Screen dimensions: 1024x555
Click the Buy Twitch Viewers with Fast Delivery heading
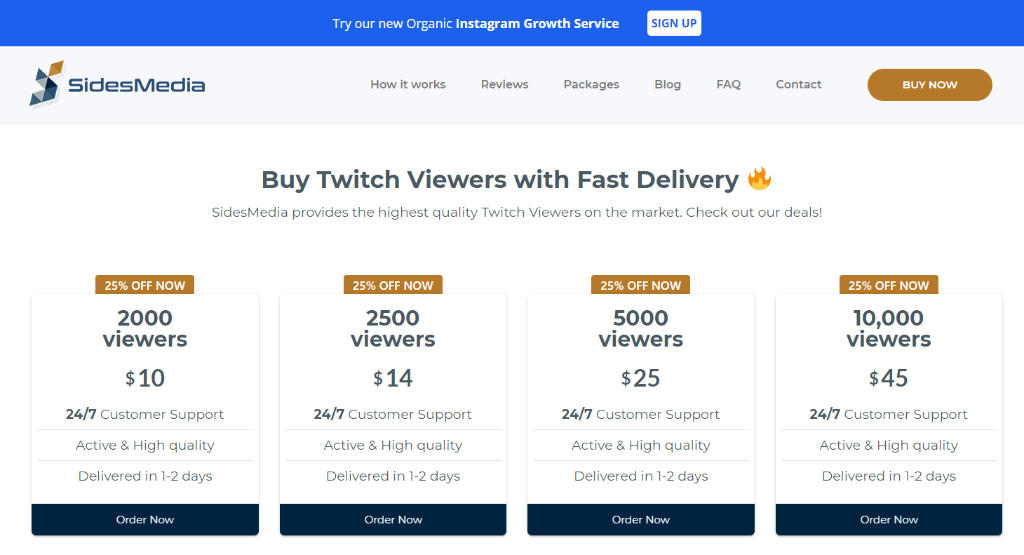click(x=500, y=180)
